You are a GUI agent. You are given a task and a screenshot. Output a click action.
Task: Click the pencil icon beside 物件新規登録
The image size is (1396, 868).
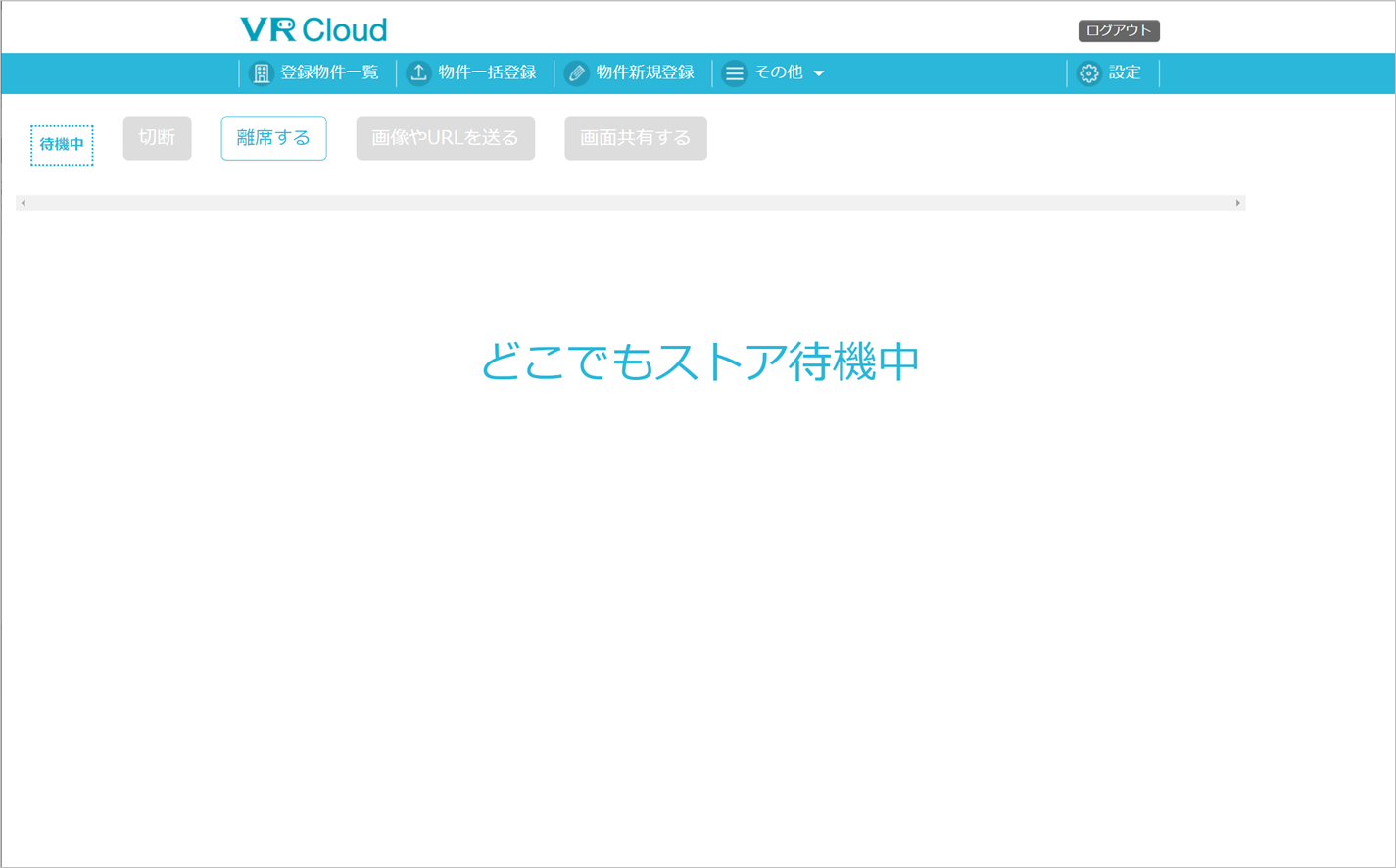click(577, 73)
